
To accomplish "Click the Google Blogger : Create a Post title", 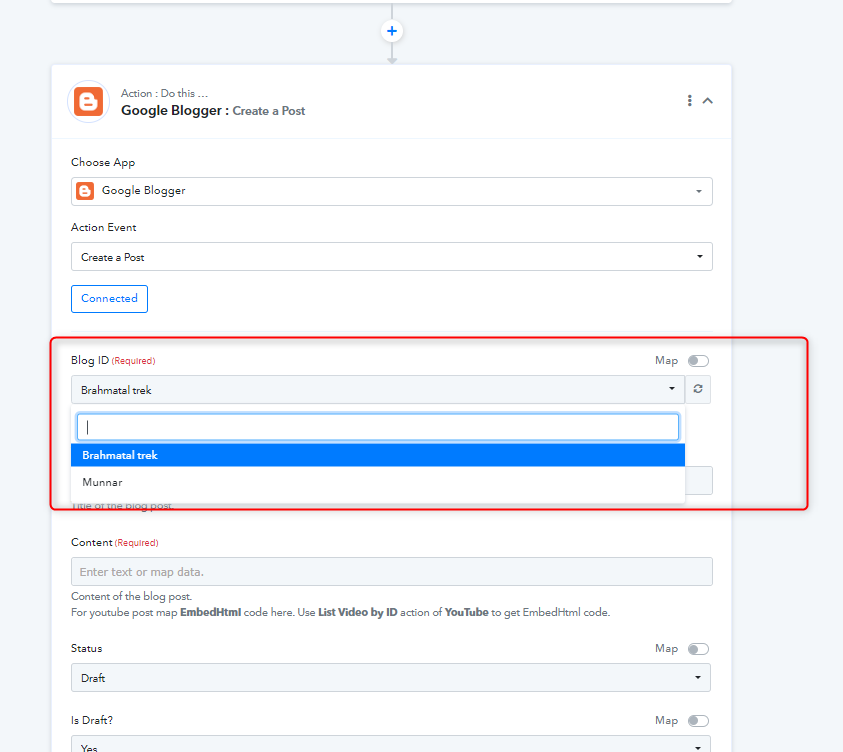I will pos(213,111).
